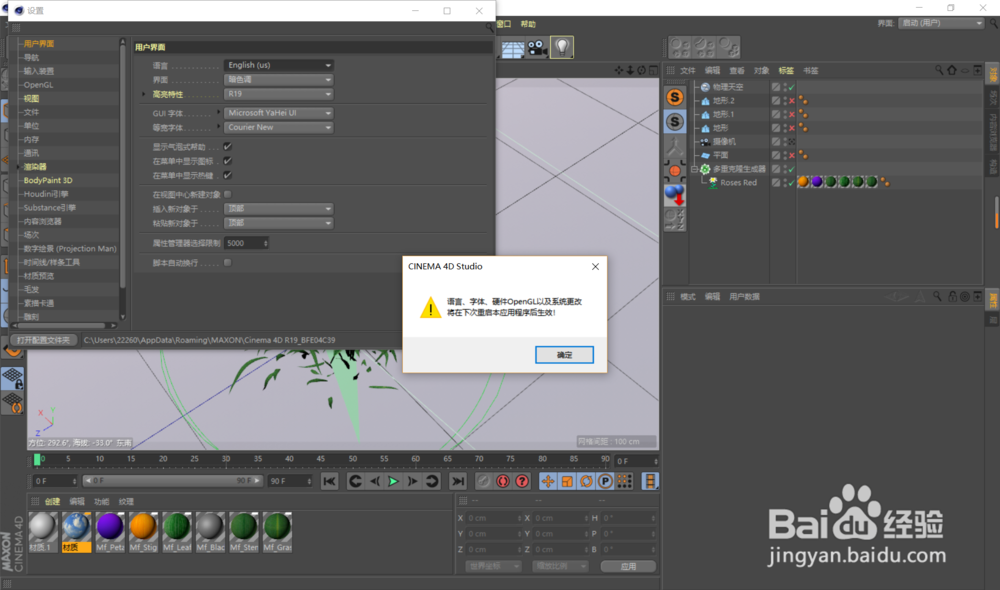The height and width of the screenshot is (590, 1000).
Task: Toggle 显示气泡式帮助 checkbox
Action: (228, 147)
